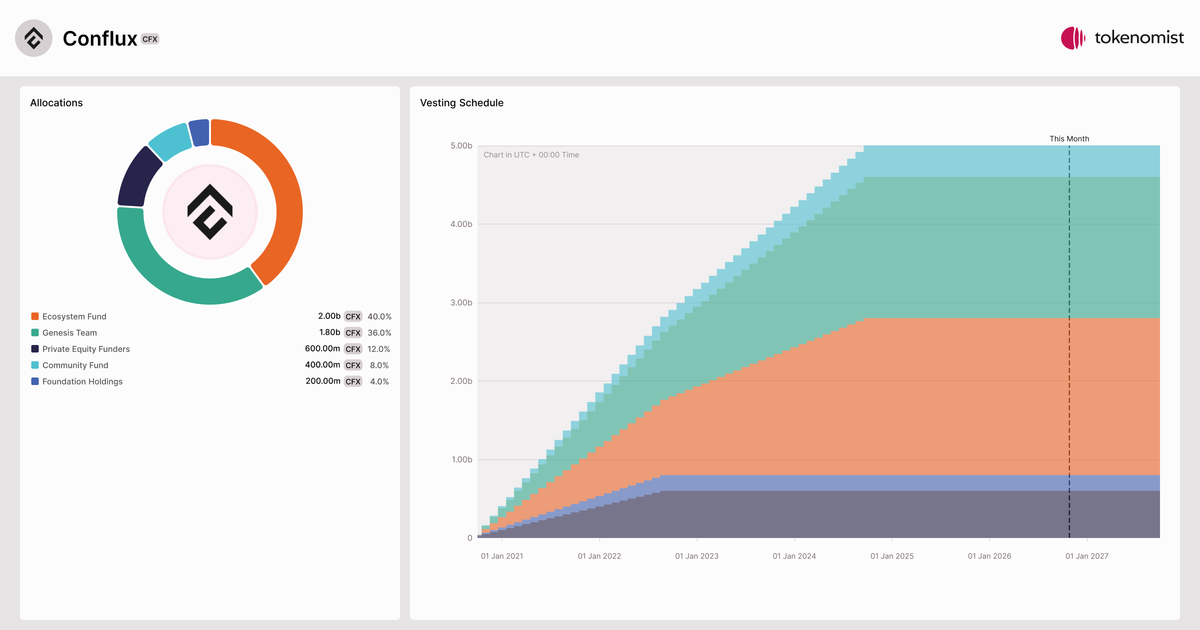Viewport: 1200px width, 630px height.
Task: Click the 4.0% percentage value
Action: point(381,382)
